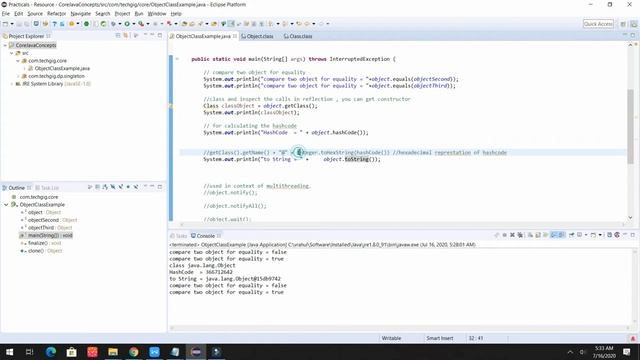Click 'Writable' in the status bar

[x=391, y=338]
